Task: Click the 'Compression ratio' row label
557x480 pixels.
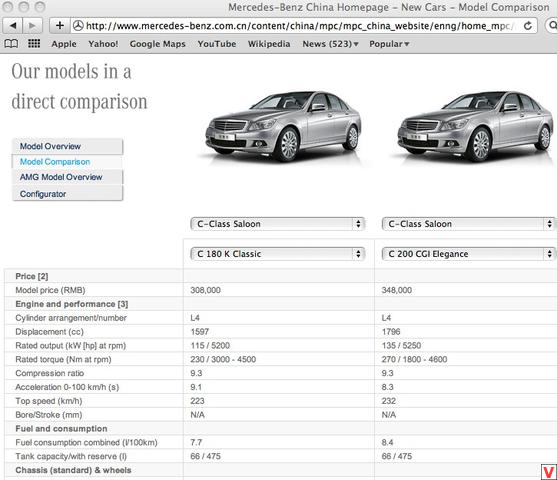Action: pyautogui.click(x=49, y=373)
